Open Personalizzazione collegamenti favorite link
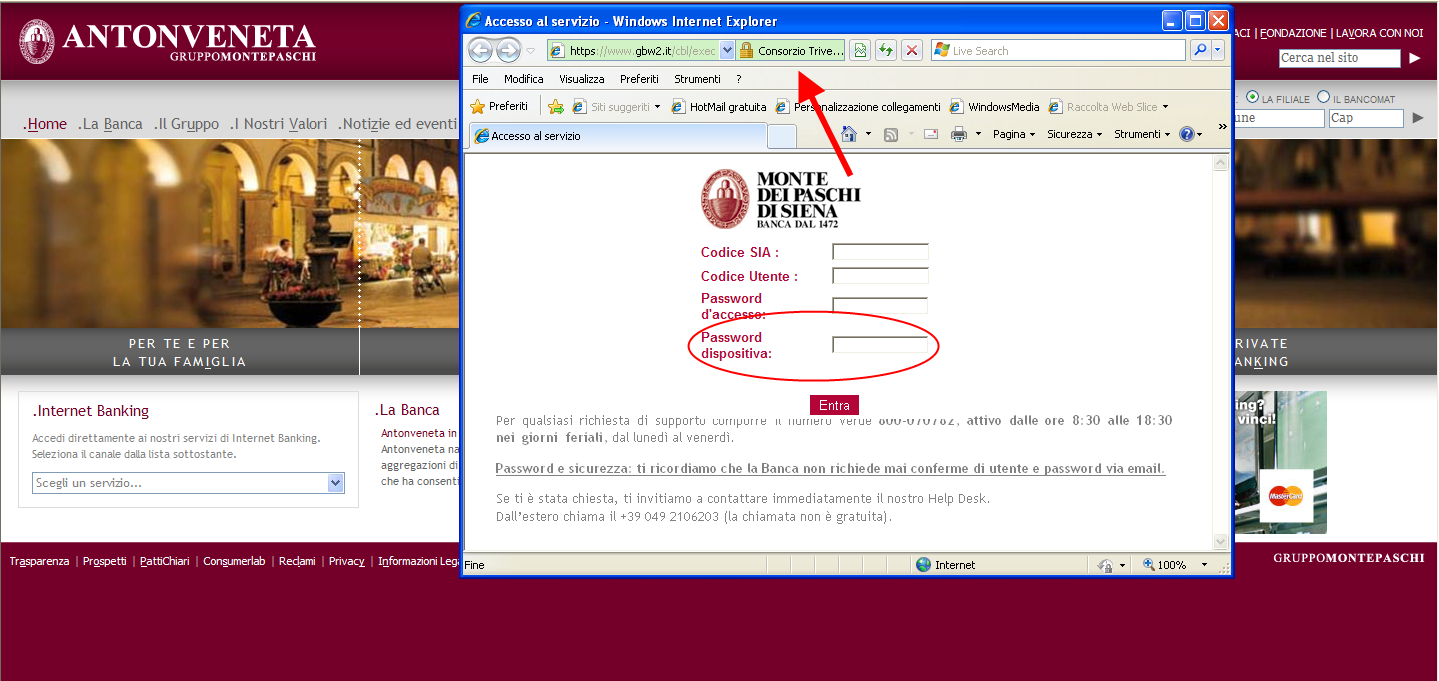Image resolution: width=1439 pixels, height=681 pixels. 859,107
